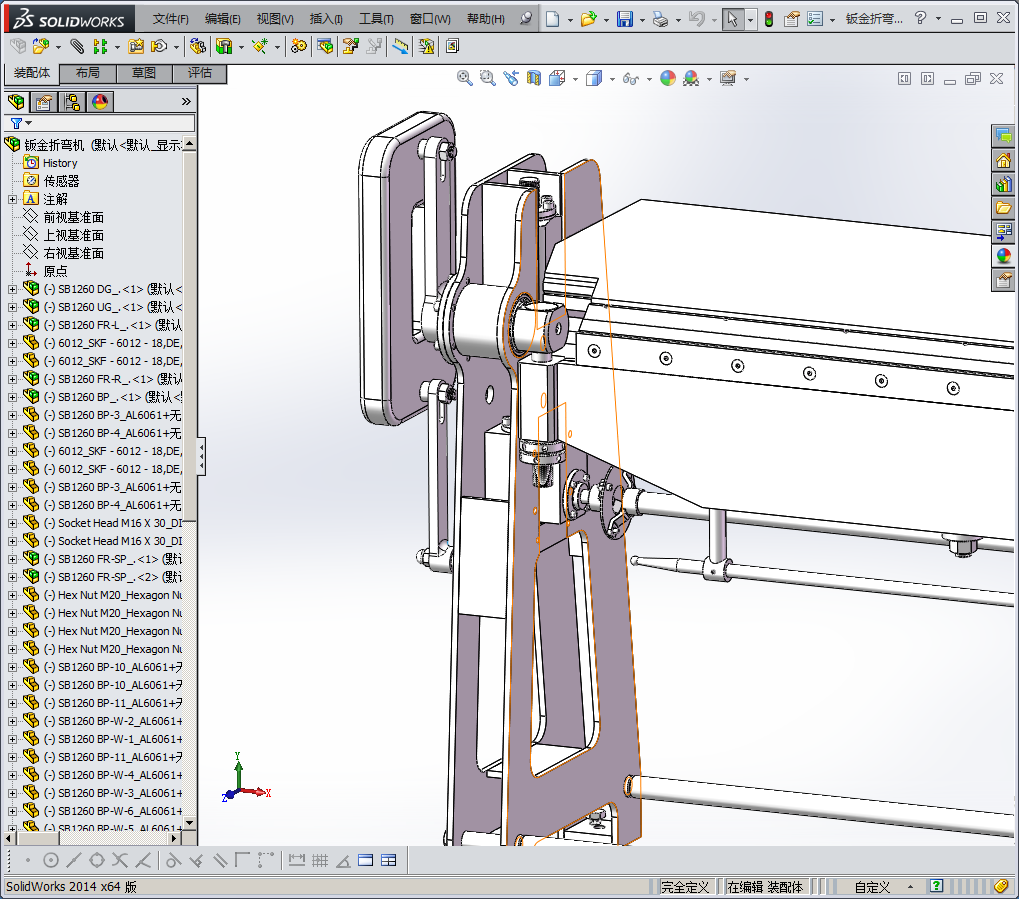Viewport: 1019px width, 899px height.
Task: Select 前视基准面 plane in the tree
Action: point(73,217)
